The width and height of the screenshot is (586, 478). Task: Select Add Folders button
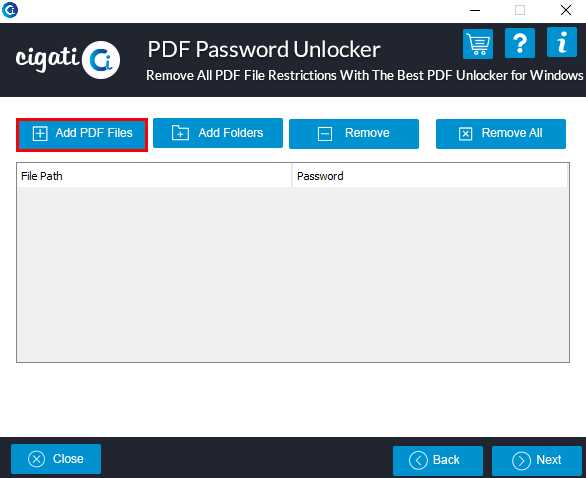(218, 133)
